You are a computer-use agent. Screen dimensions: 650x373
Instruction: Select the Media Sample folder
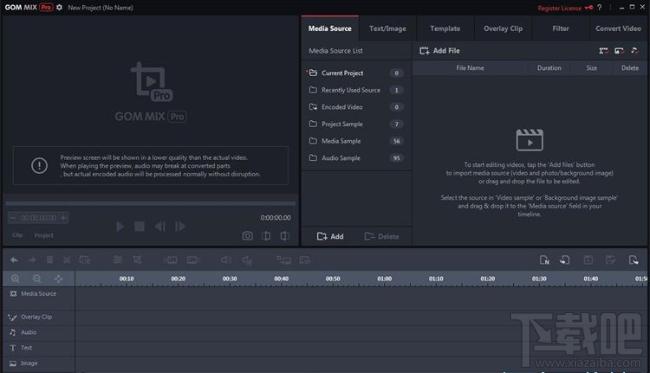(356, 141)
